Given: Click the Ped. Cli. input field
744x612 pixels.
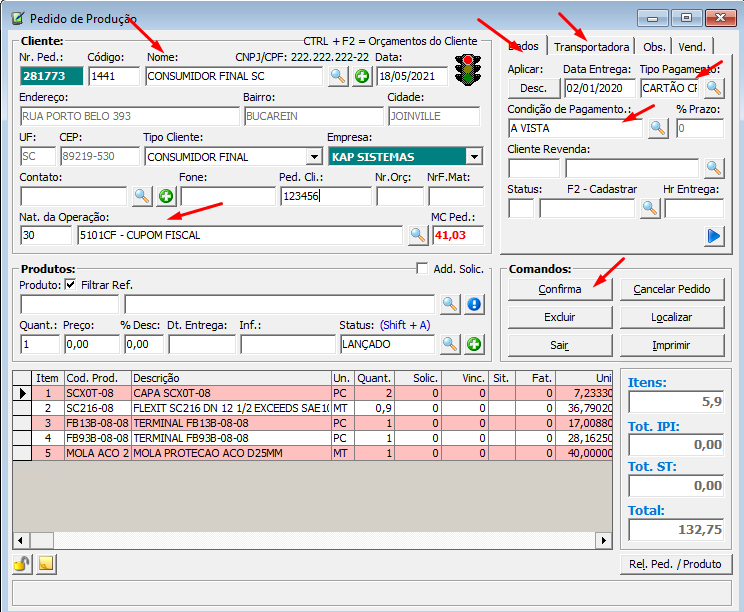Looking at the screenshot, I should [x=326, y=196].
